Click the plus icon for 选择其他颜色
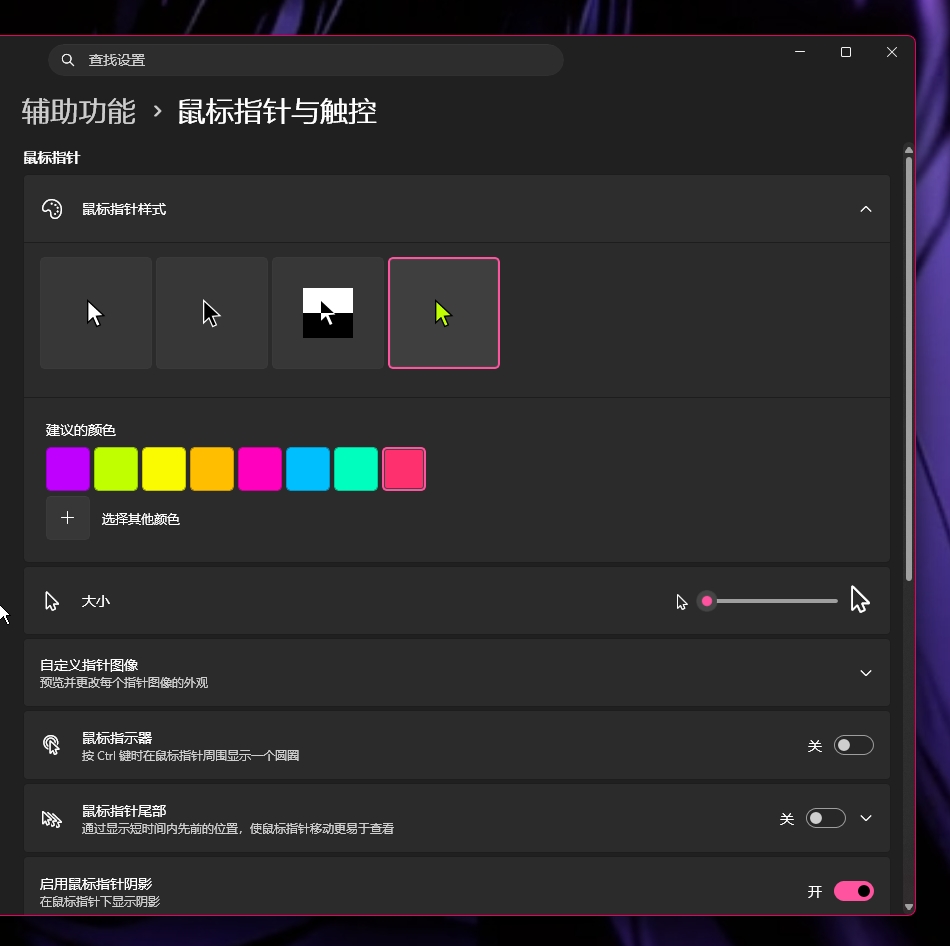The image size is (950, 946). (x=68, y=518)
